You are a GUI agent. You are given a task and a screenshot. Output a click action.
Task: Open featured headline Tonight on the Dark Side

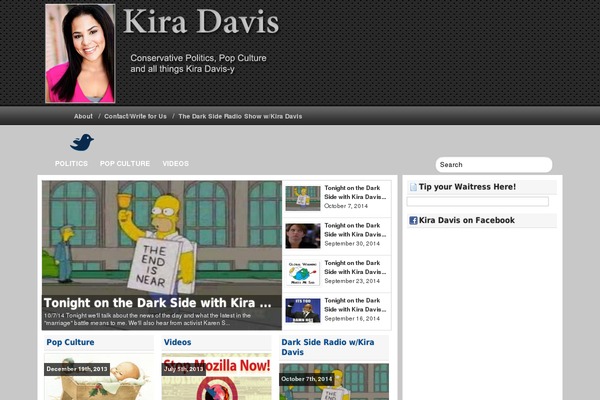click(158, 303)
